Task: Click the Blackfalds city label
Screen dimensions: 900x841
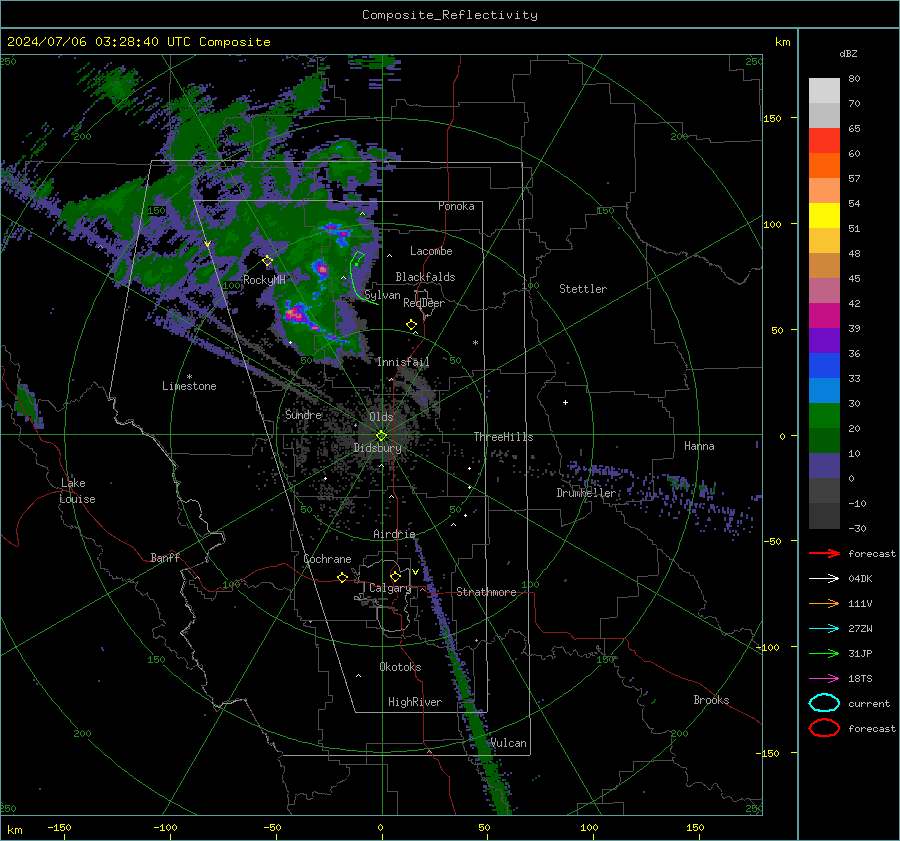Action: coord(425,277)
